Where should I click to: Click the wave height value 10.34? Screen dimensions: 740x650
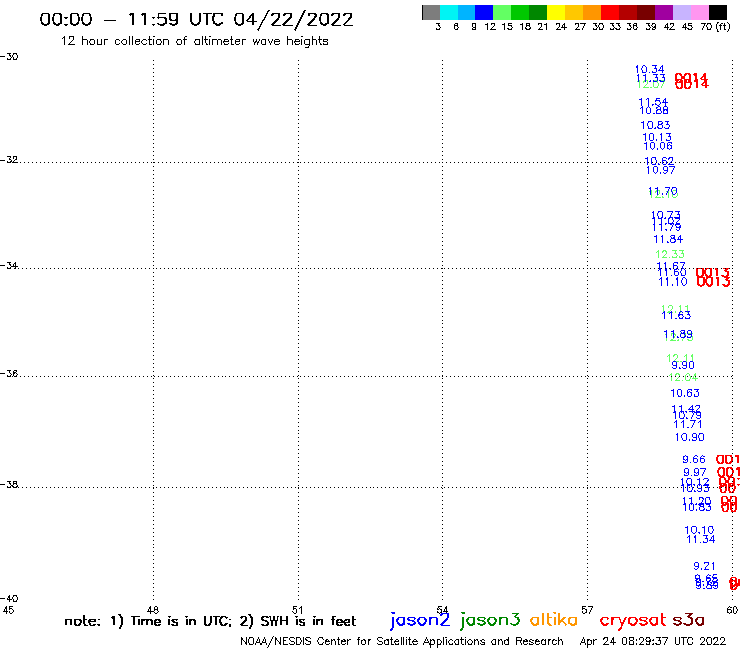coord(649,69)
